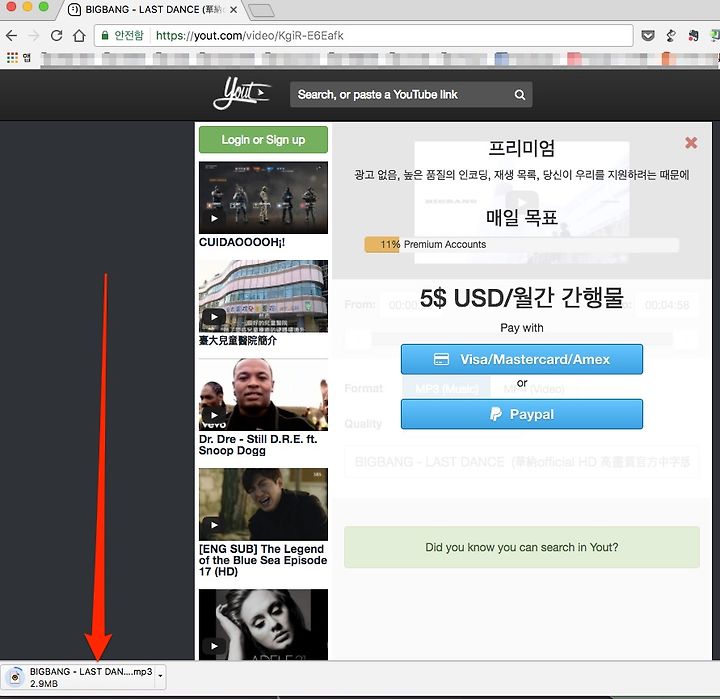The width and height of the screenshot is (720, 699).
Task: Click 'Did you know you can search' banner
Action: (x=522, y=547)
